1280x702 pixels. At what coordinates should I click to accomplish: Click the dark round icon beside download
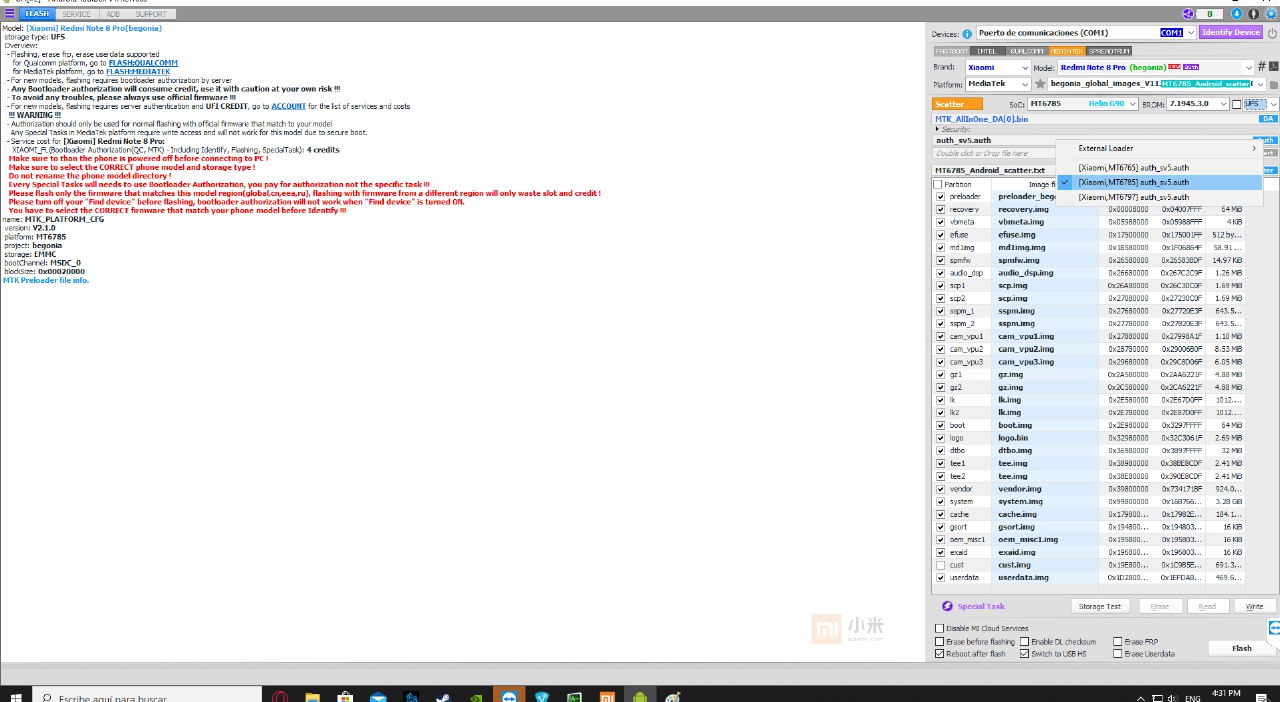1253,14
